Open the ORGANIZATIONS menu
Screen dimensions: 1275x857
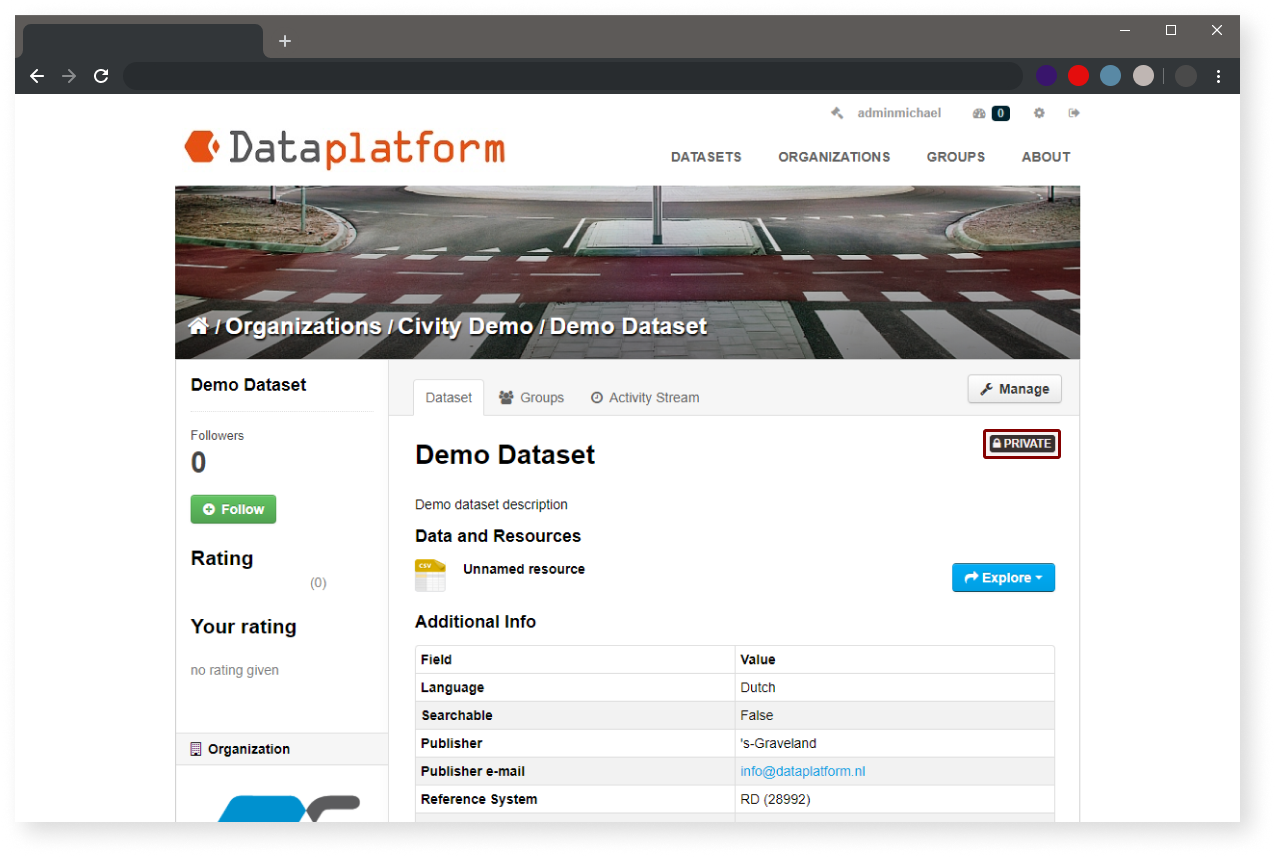click(834, 157)
